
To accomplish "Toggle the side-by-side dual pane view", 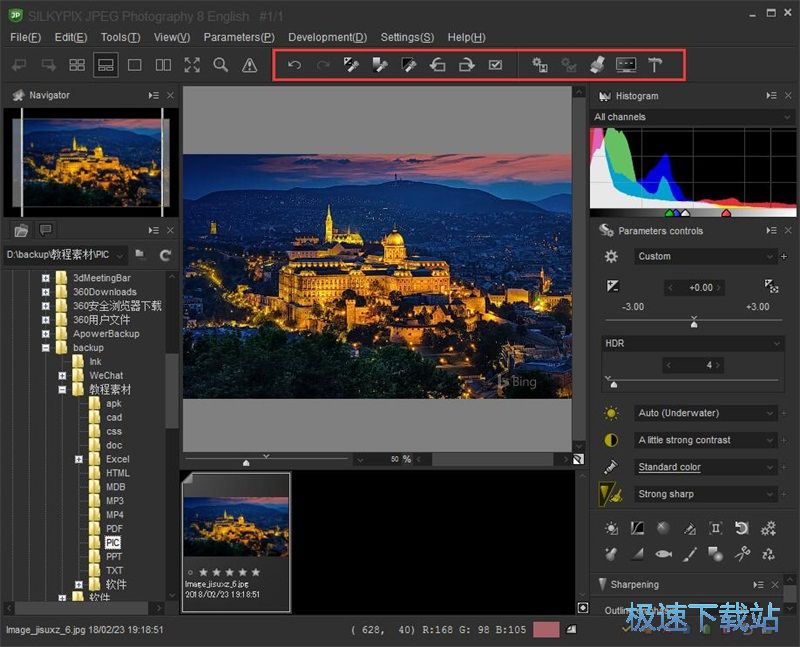I will click(x=163, y=65).
